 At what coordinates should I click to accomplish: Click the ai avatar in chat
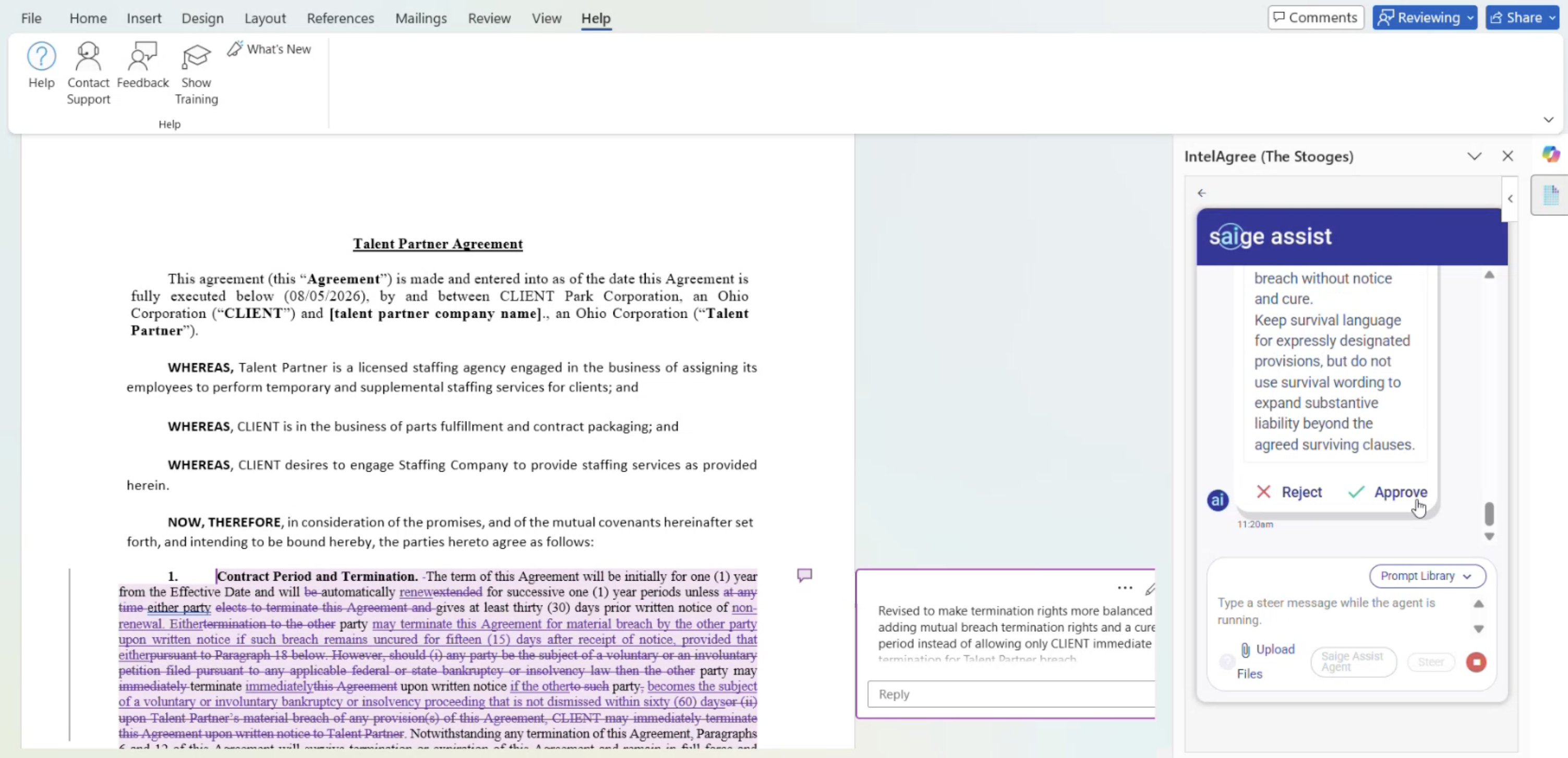[1217, 500]
